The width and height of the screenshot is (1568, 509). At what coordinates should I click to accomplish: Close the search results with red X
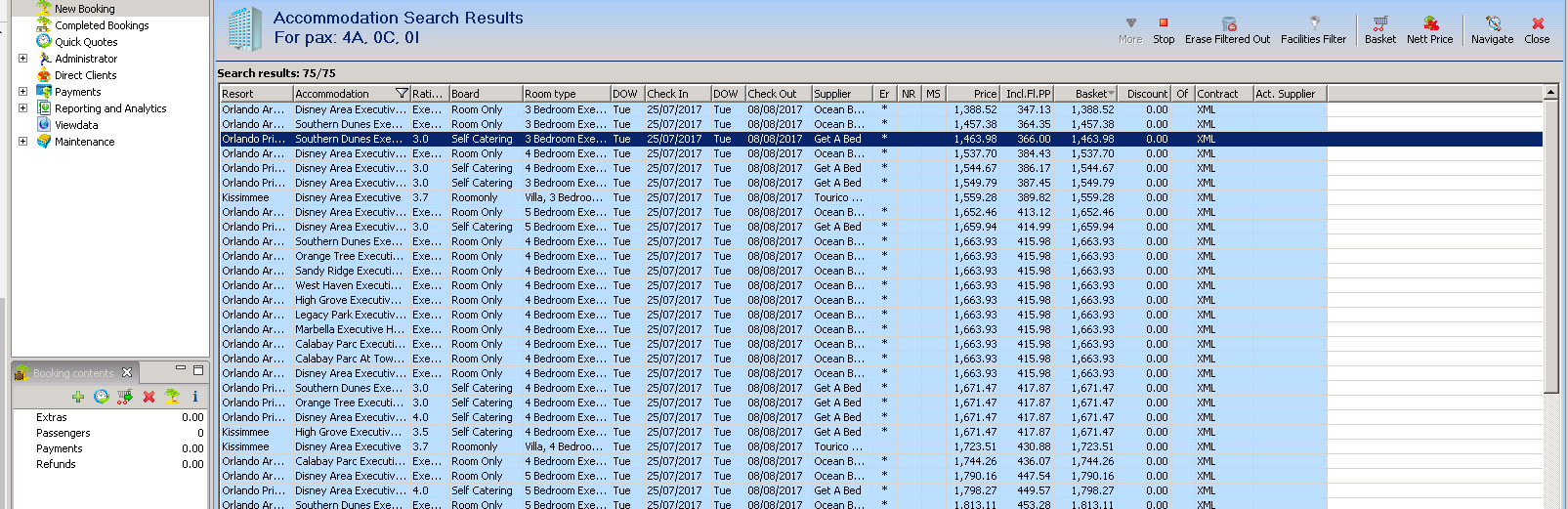click(1538, 23)
